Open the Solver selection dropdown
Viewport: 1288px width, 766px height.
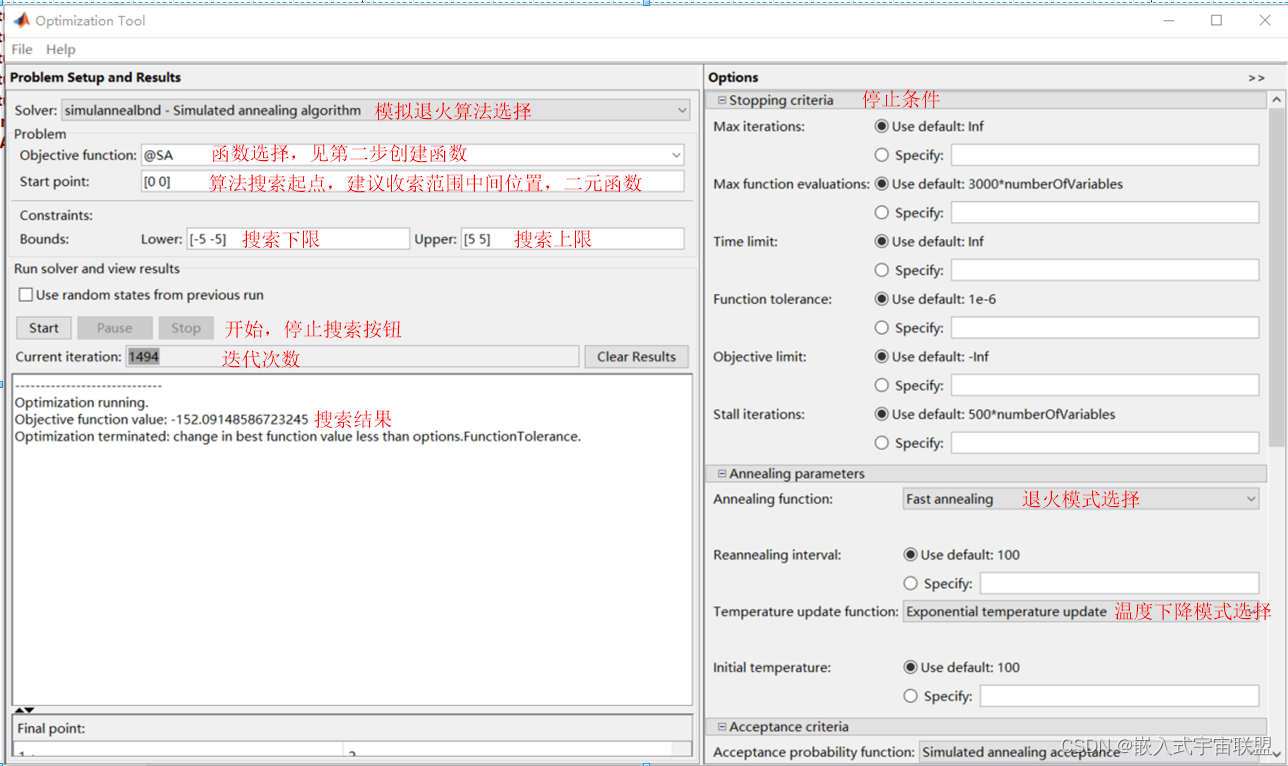(x=681, y=110)
